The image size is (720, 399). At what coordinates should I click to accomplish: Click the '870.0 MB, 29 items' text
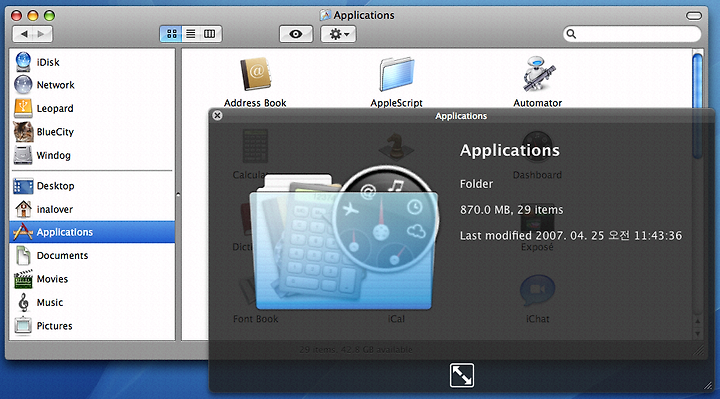512,210
